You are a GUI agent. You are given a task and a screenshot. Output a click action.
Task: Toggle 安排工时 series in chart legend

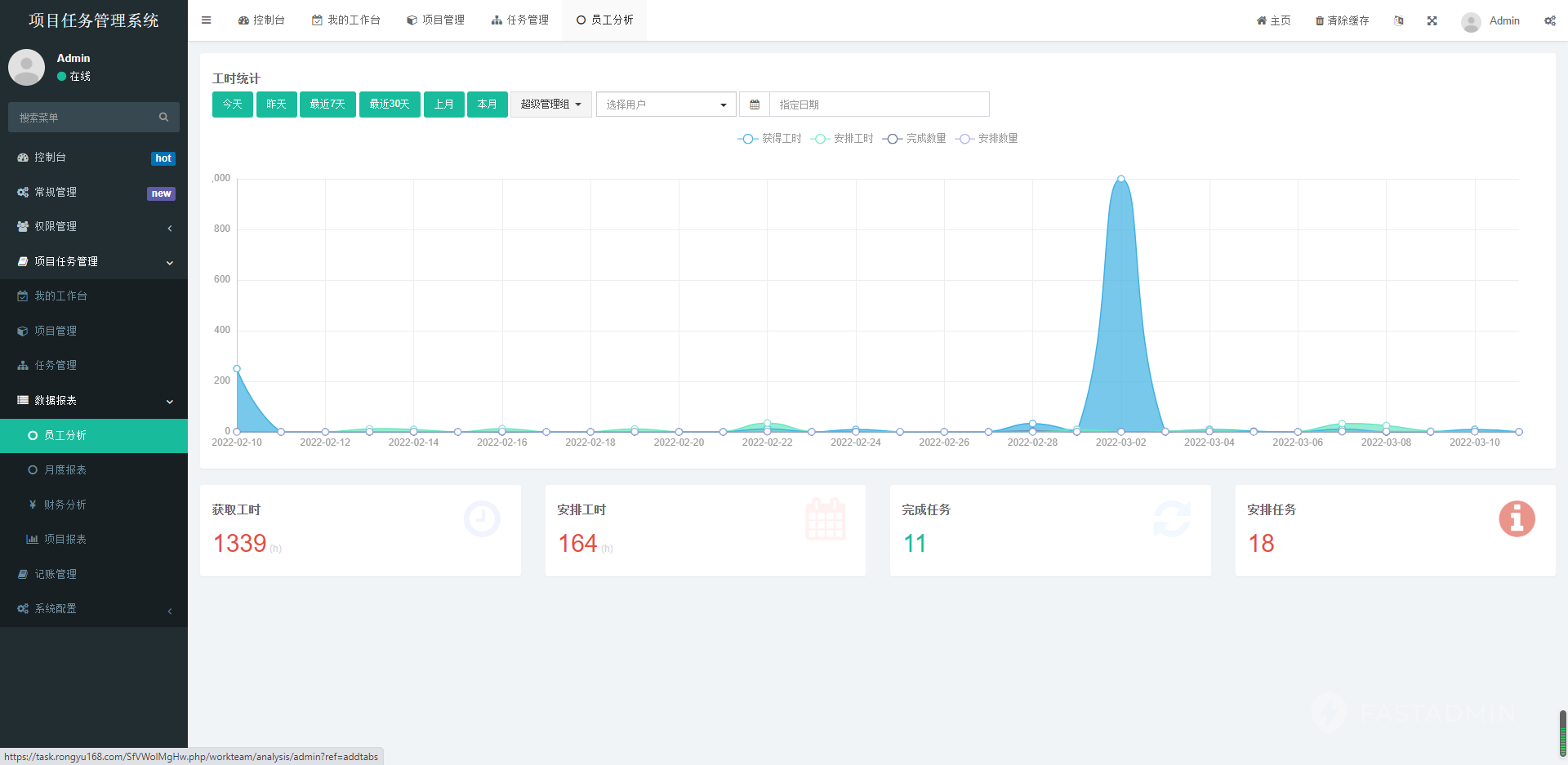click(842, 139)
